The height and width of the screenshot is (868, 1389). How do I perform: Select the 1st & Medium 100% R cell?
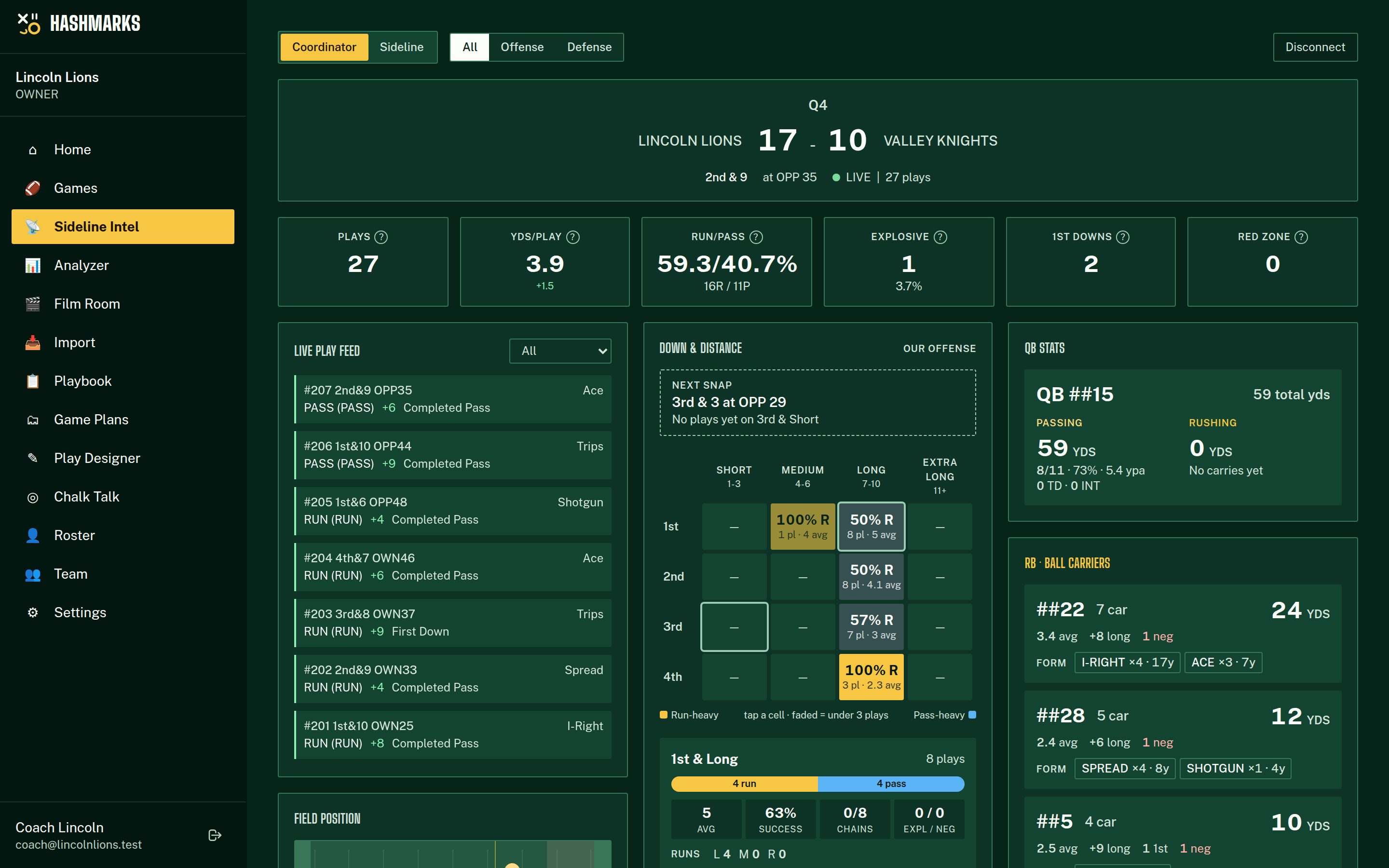click(803, 527)
